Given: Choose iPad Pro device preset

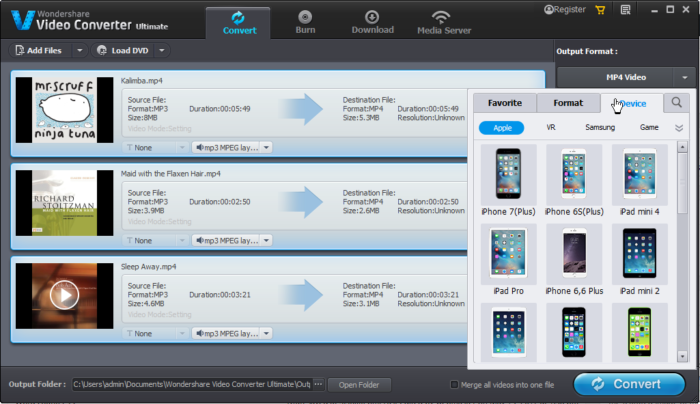Looking at the screenshot, I should 508,260.
